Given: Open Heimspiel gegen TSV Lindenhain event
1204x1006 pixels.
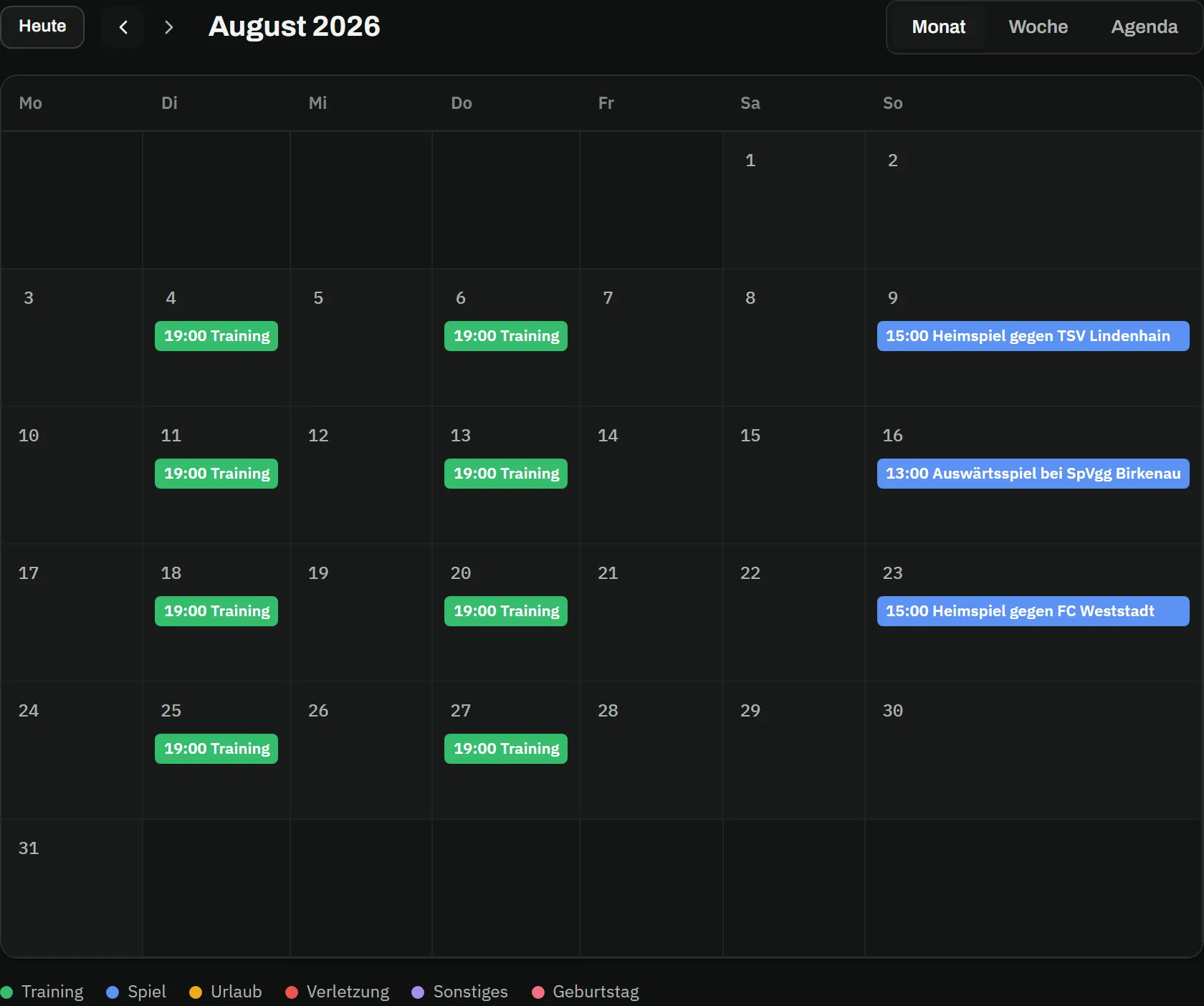Looking at the screenshot, I should pos(1033,336).
